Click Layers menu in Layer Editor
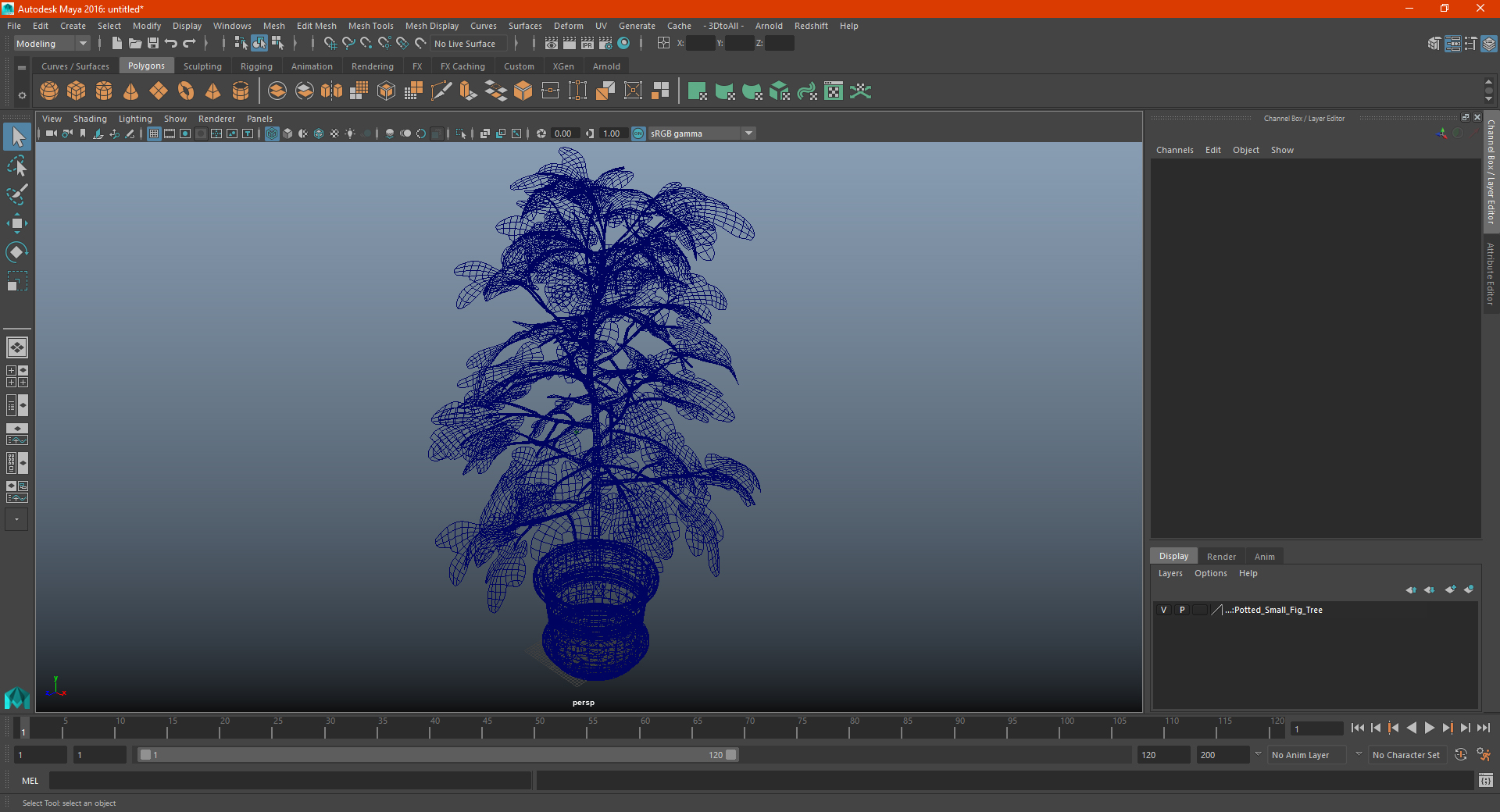The height and width of the screenshot is (812, 1500). [x=1170, y=573]
